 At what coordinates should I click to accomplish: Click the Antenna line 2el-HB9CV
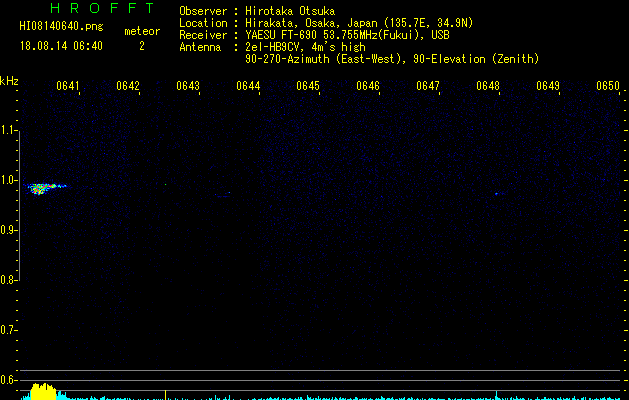pos(272,47)
